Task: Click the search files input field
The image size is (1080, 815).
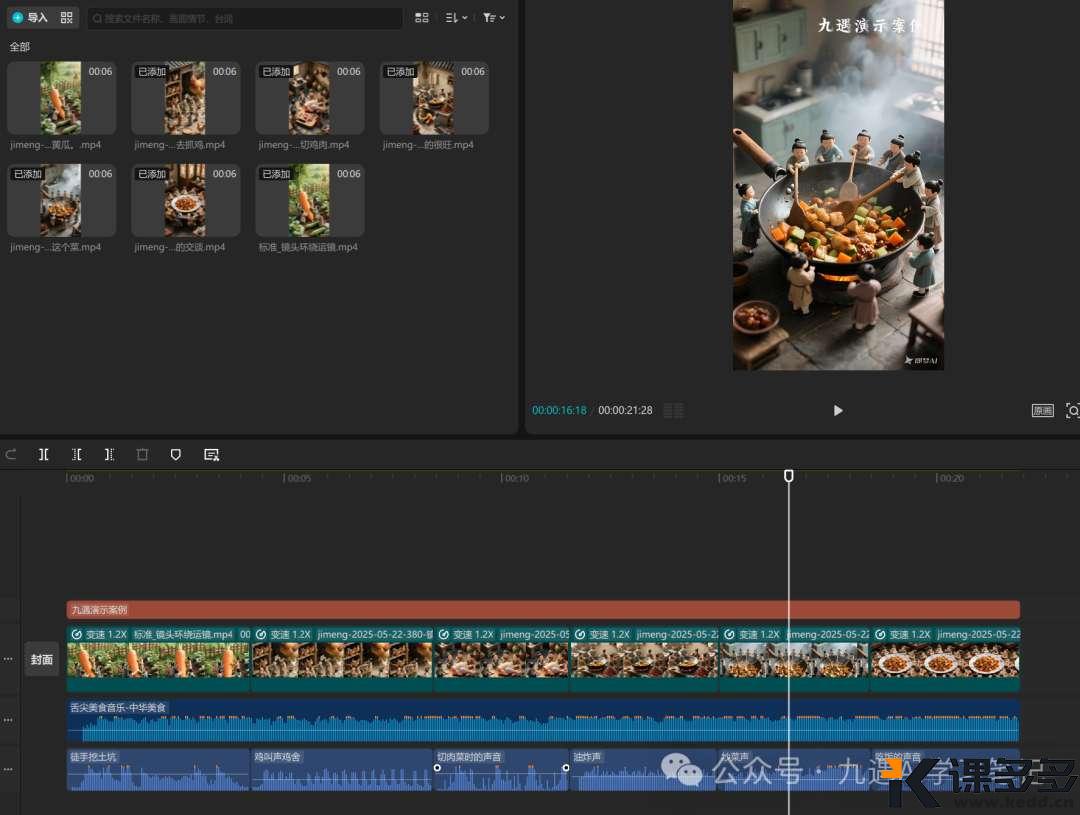Action: click(x=245, y=18)
